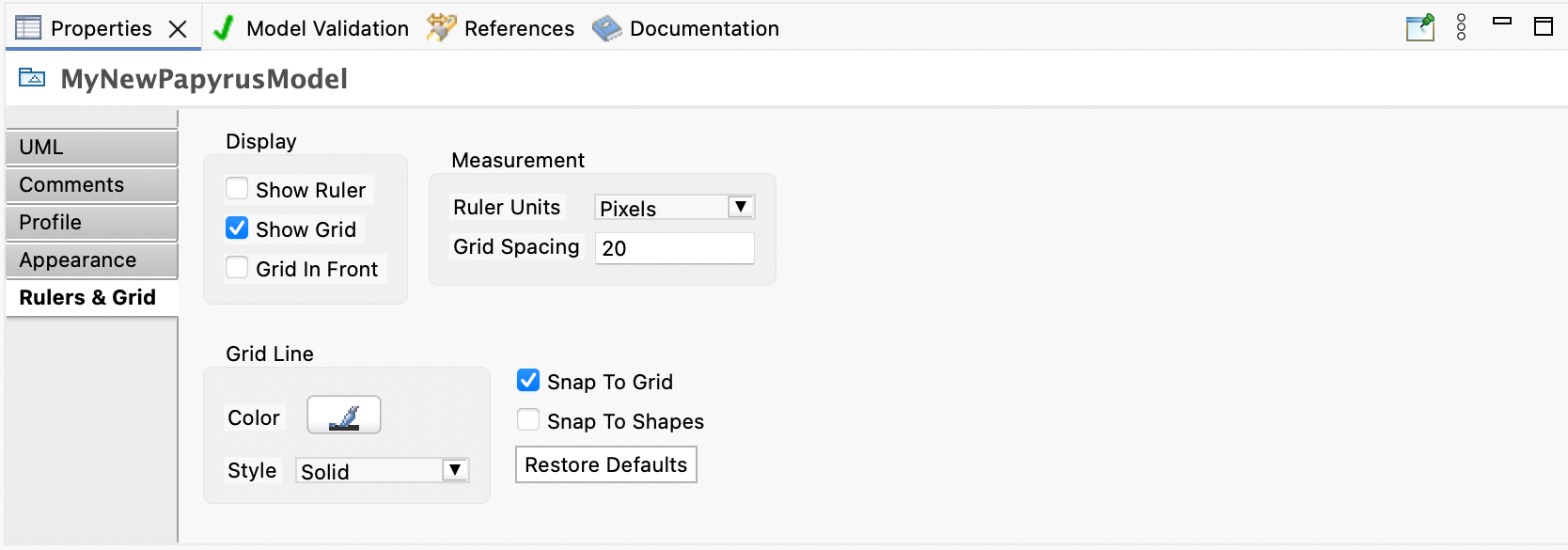Enable the Snap To Shapes checkbox

pyautogui.click(x=528, y=420)
